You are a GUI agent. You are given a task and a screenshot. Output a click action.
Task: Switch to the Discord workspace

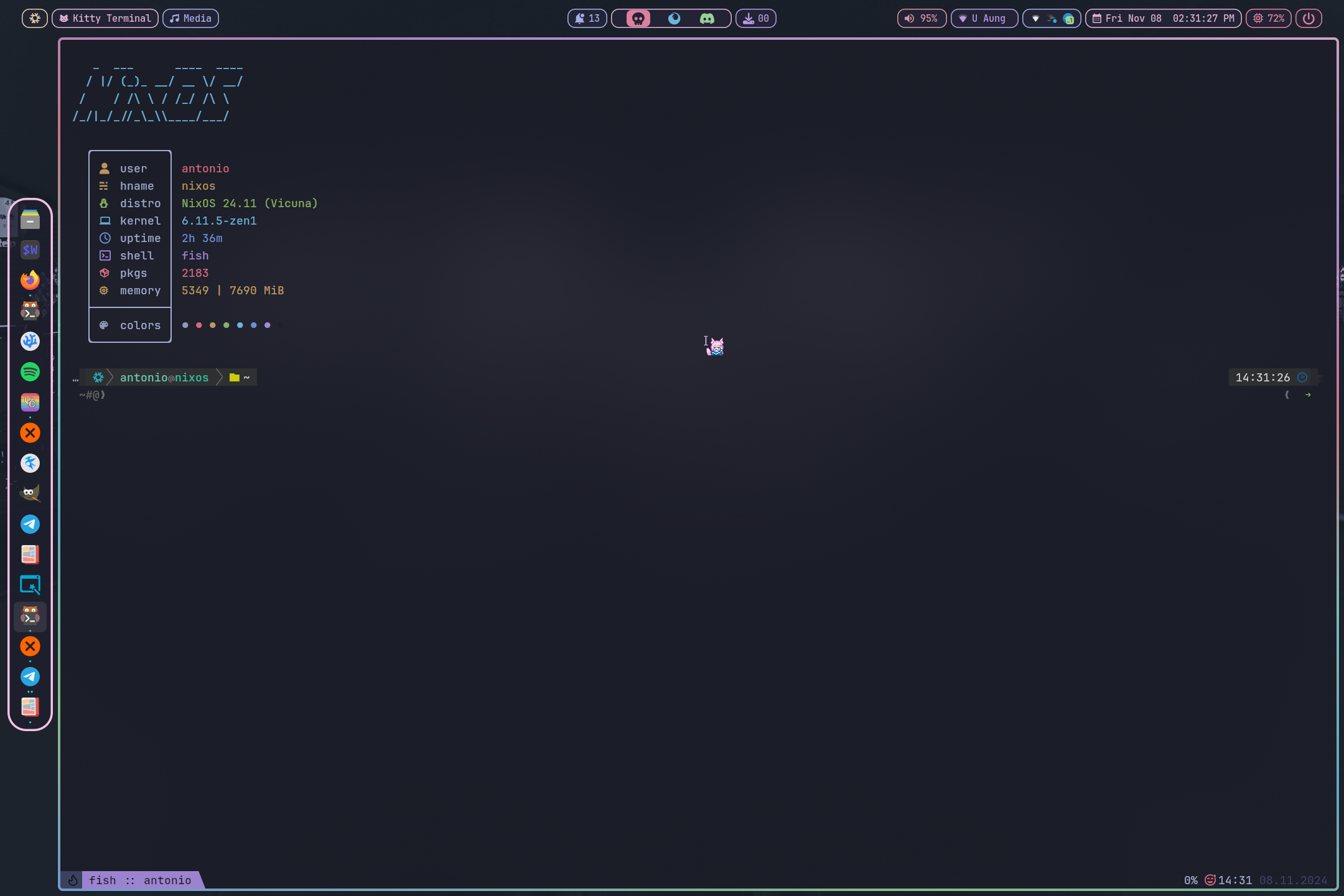707,19
